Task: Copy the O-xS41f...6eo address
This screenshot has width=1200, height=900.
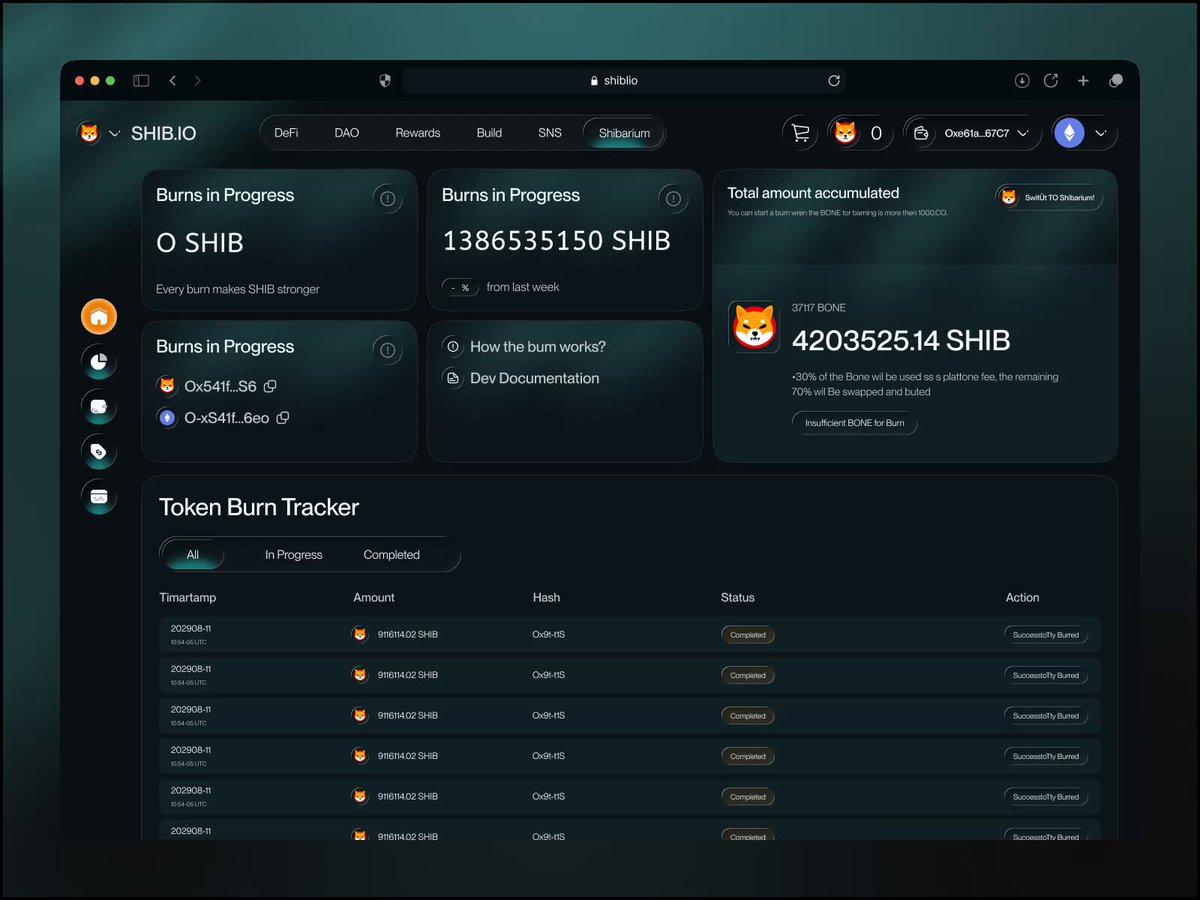Action: pyautogui.click(x=283, y=418)
